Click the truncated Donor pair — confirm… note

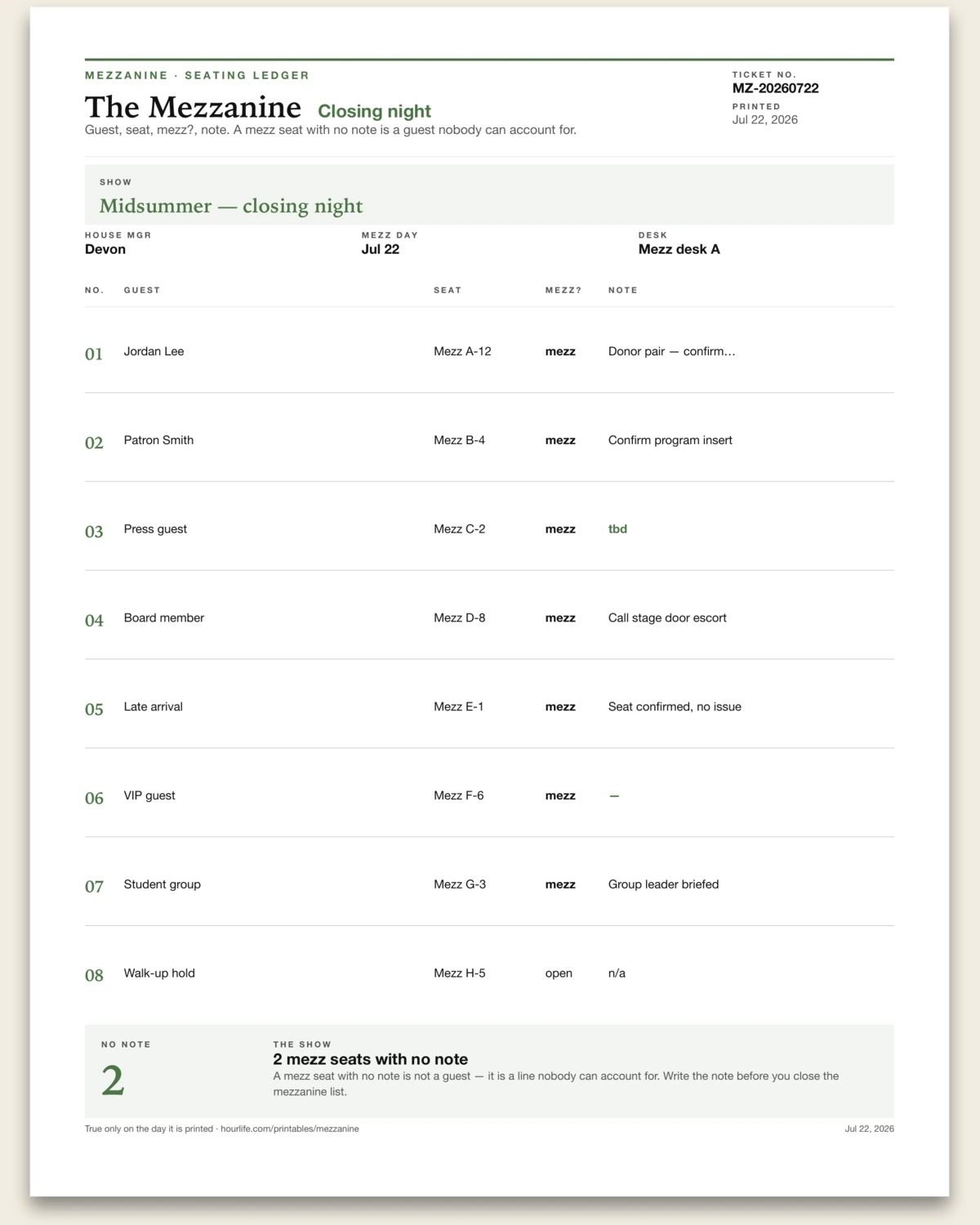671,351
